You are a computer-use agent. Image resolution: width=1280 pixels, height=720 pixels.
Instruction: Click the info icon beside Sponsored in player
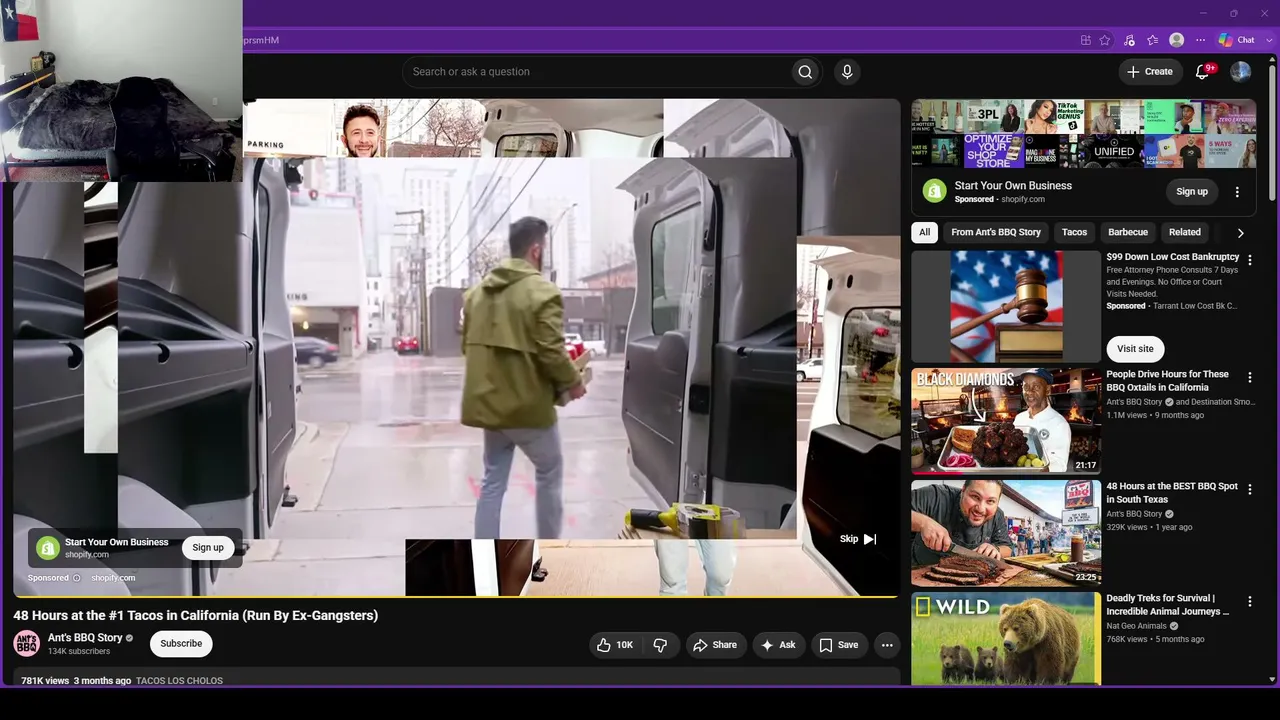[x=76, y=578]
